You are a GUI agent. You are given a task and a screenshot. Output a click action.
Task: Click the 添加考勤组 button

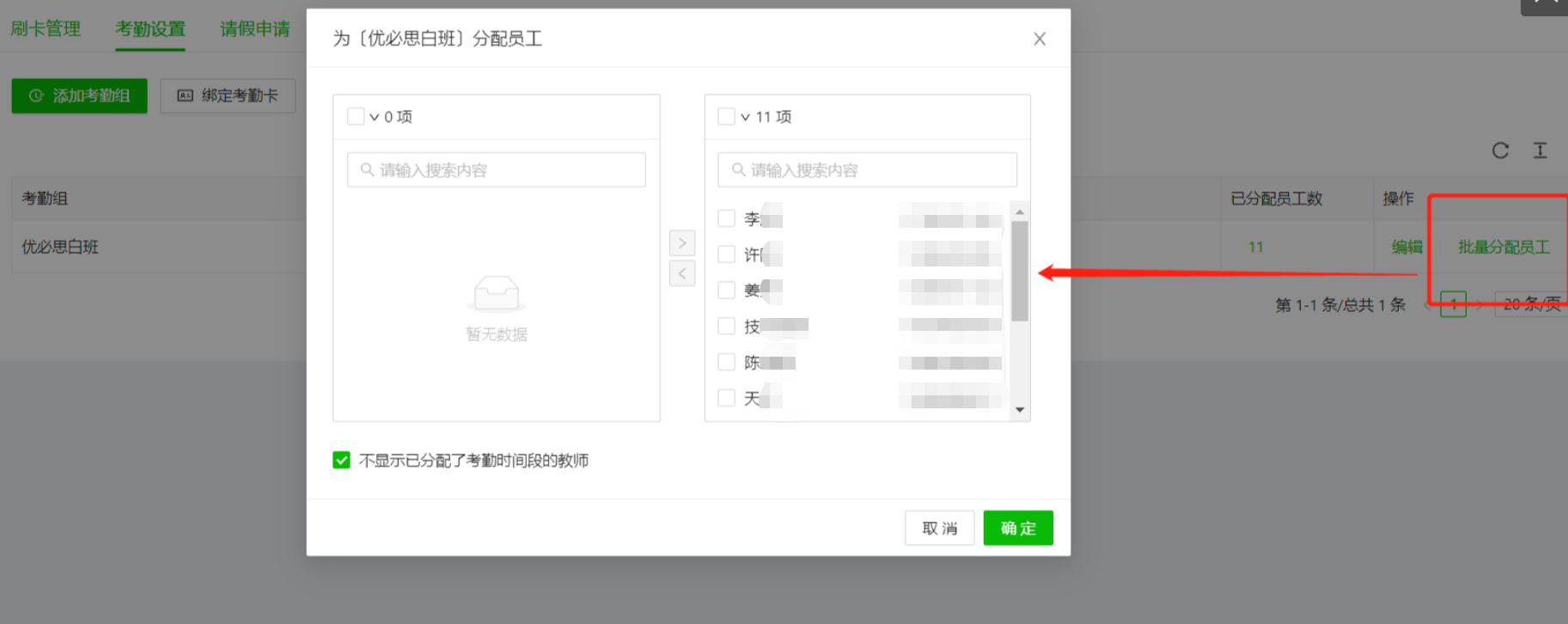pyautogui.click(x=79, y=95)
